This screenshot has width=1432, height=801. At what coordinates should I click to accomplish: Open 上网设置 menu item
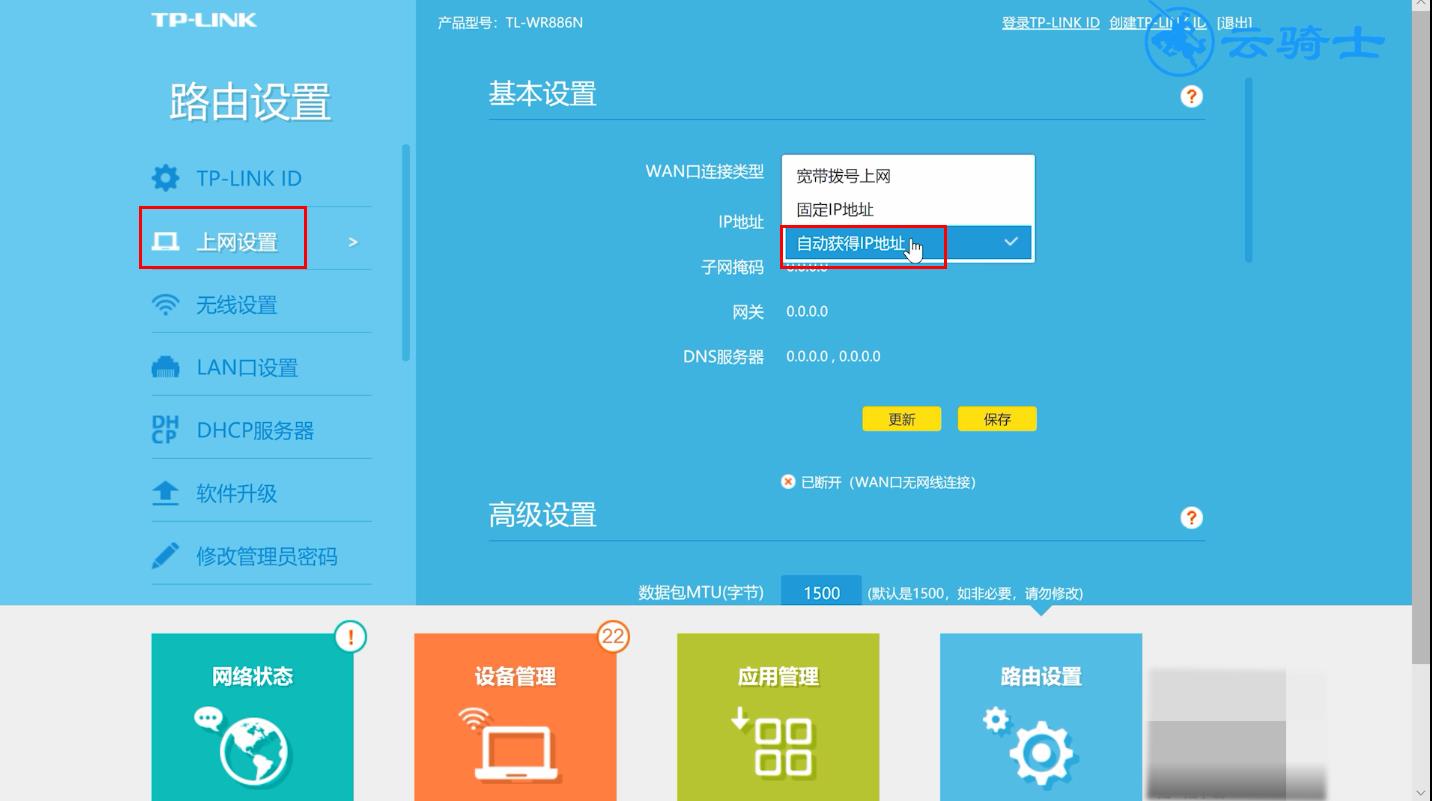point(261,241)
